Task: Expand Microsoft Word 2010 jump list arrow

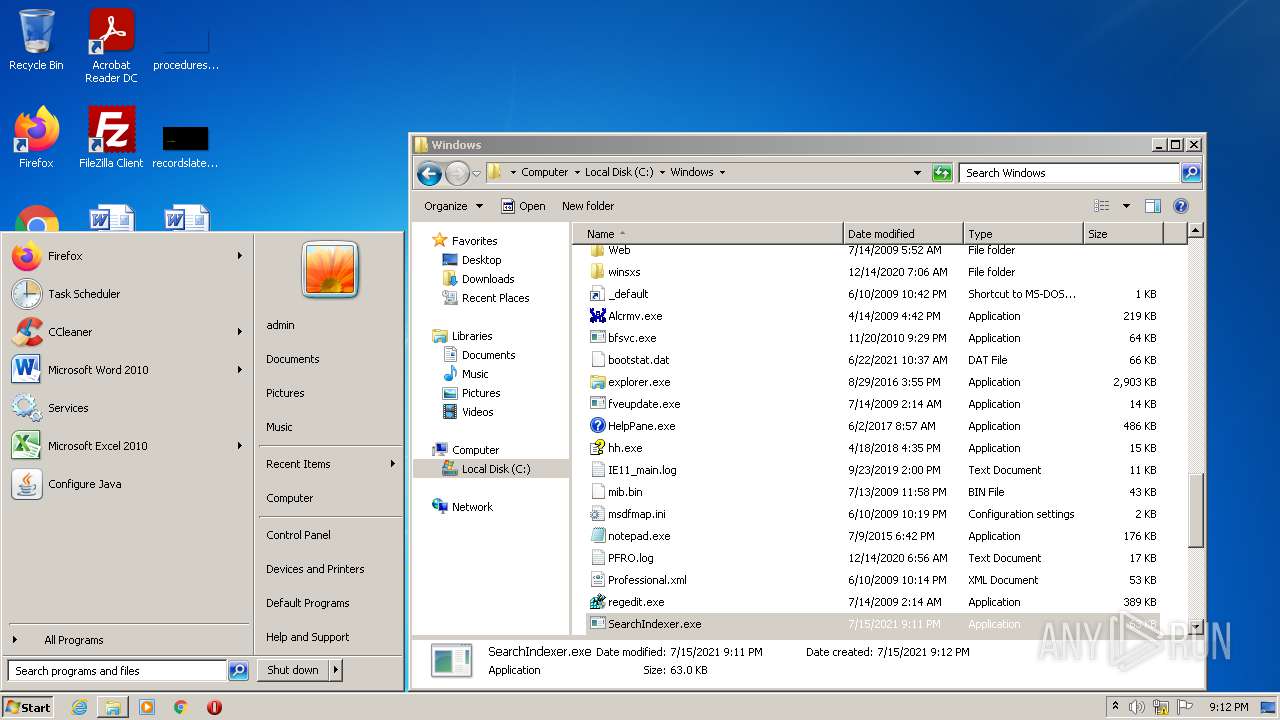Action: coord(240,370)
